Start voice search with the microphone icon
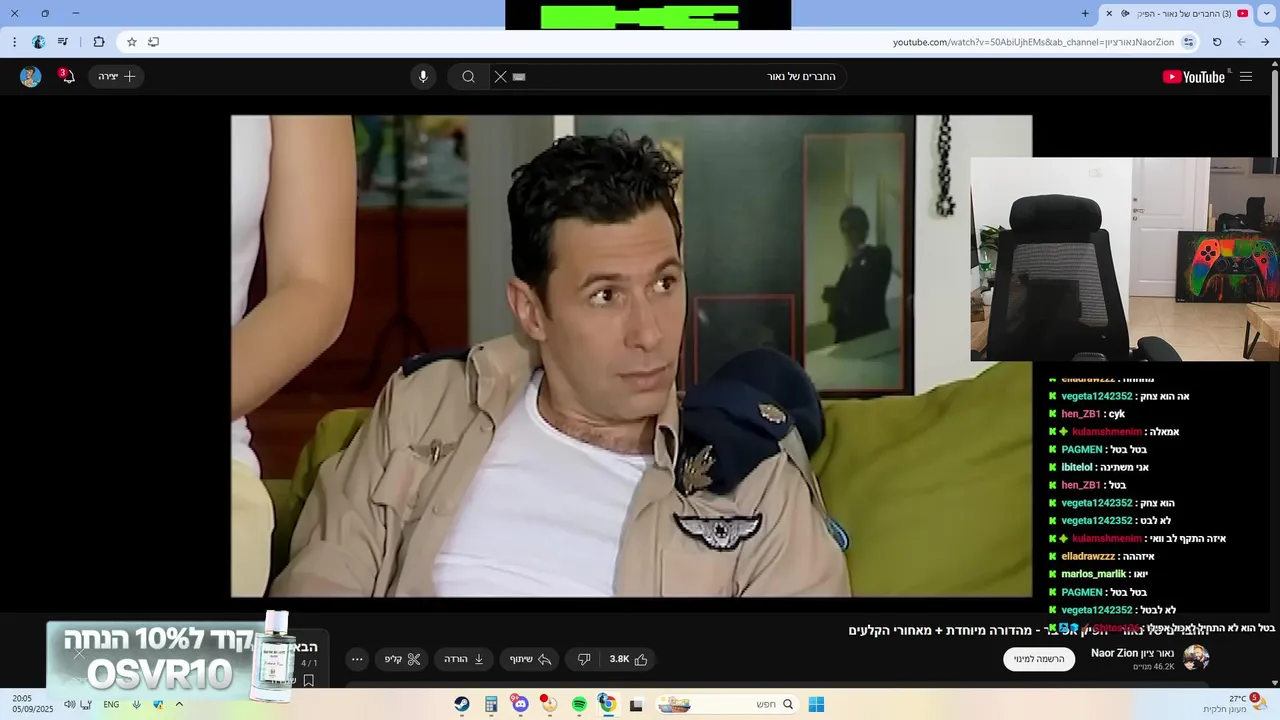 click(423, 77)
